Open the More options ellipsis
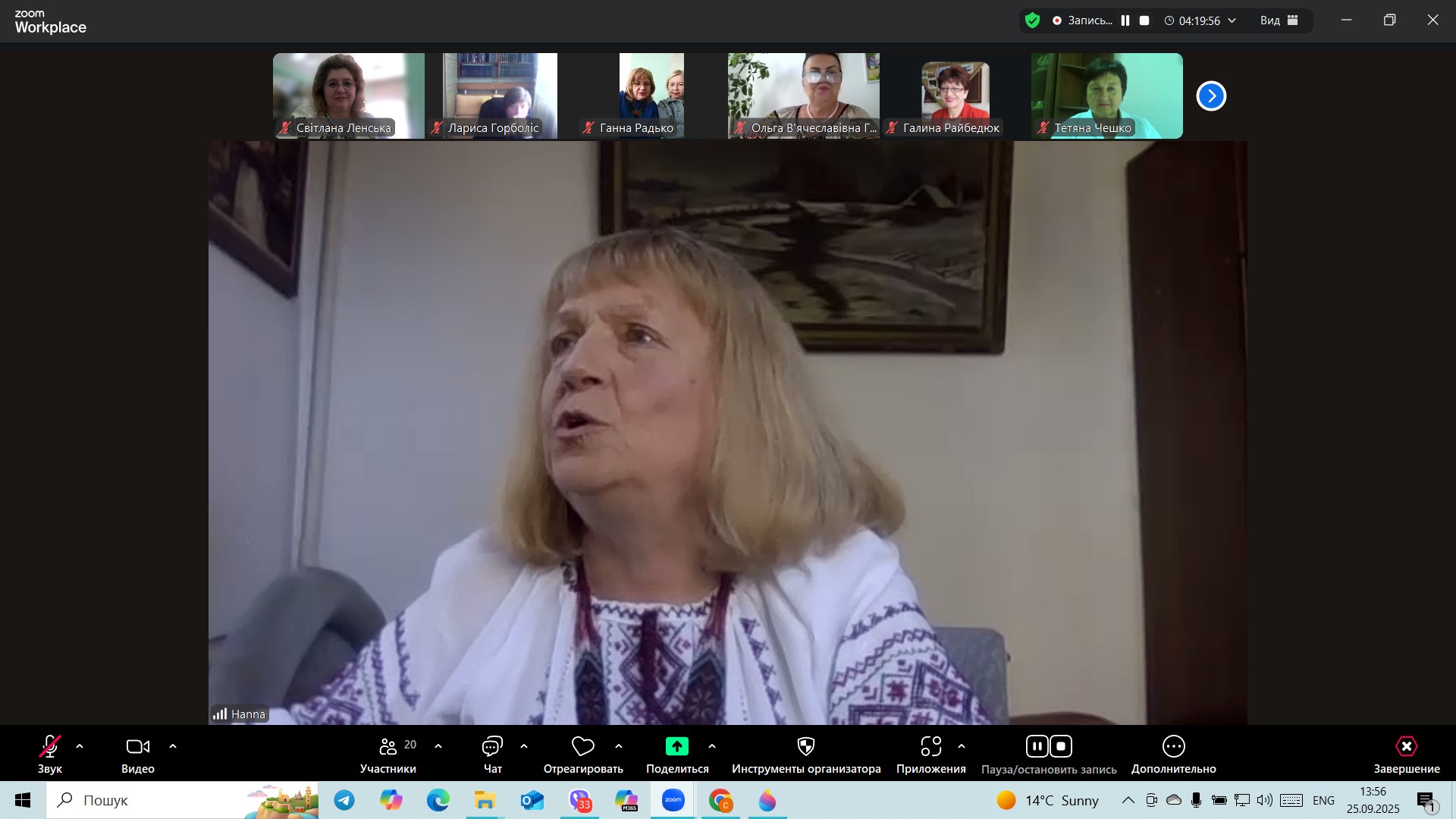Screen dimensions: 1456x819 [x=1173, y=747]
